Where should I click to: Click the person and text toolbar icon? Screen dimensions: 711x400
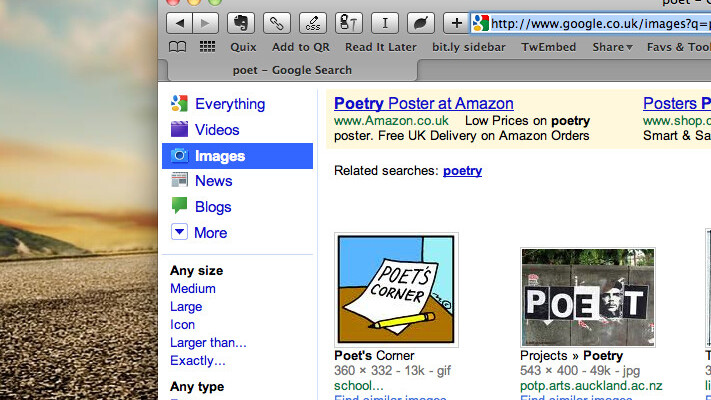pyautogui.click(x=349, y=23)
